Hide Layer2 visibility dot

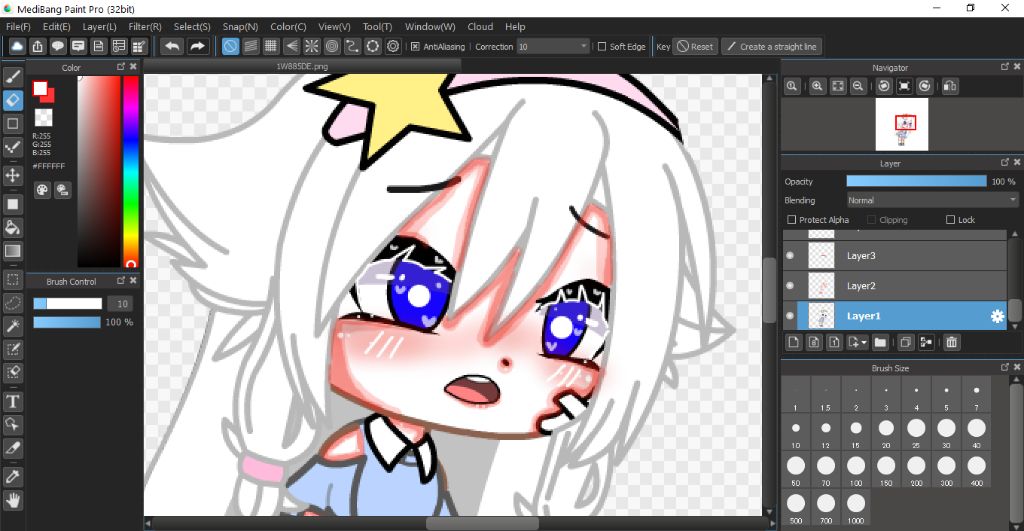pos(790,285)
